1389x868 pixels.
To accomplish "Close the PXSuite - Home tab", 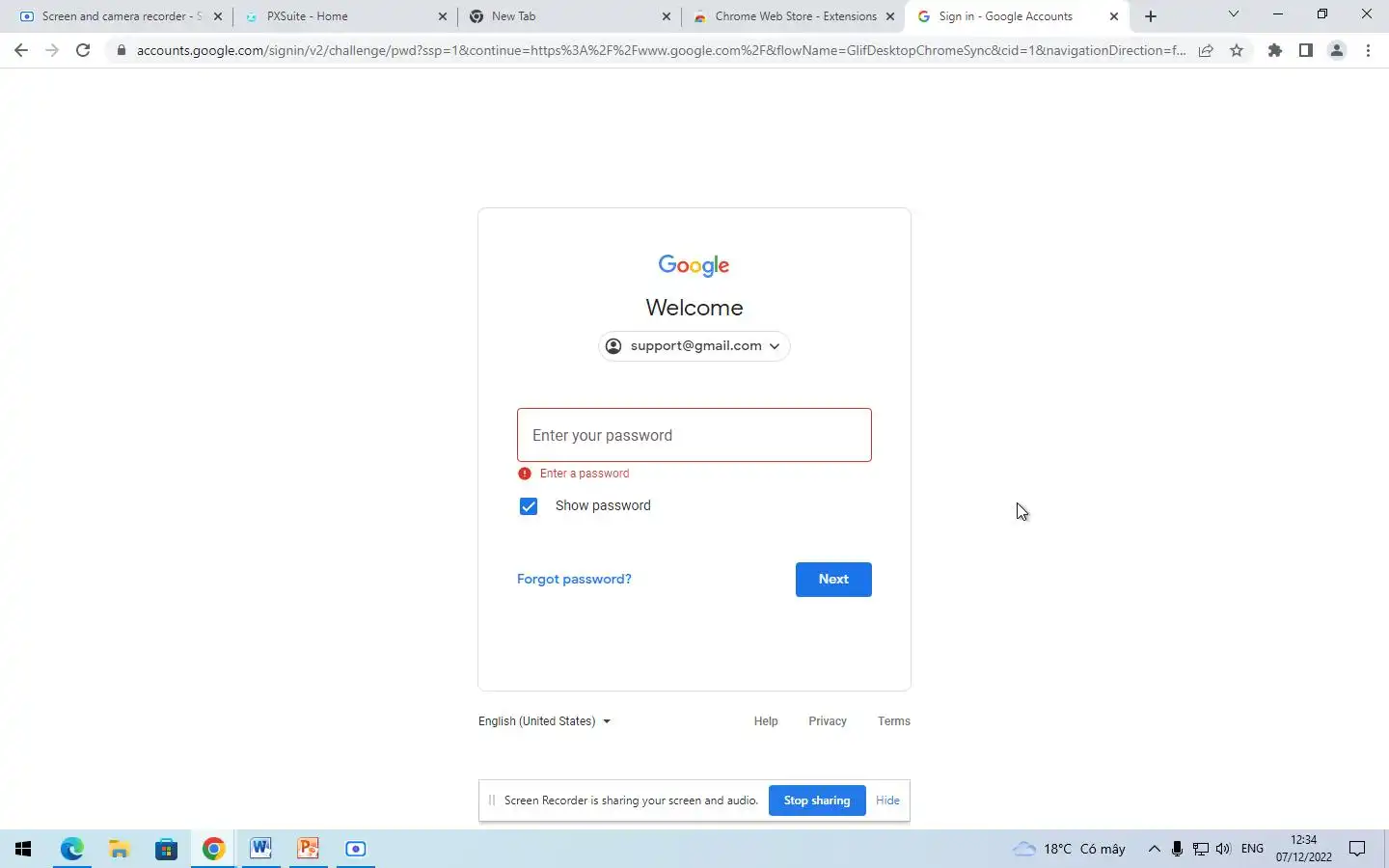I will coord(443,16).
